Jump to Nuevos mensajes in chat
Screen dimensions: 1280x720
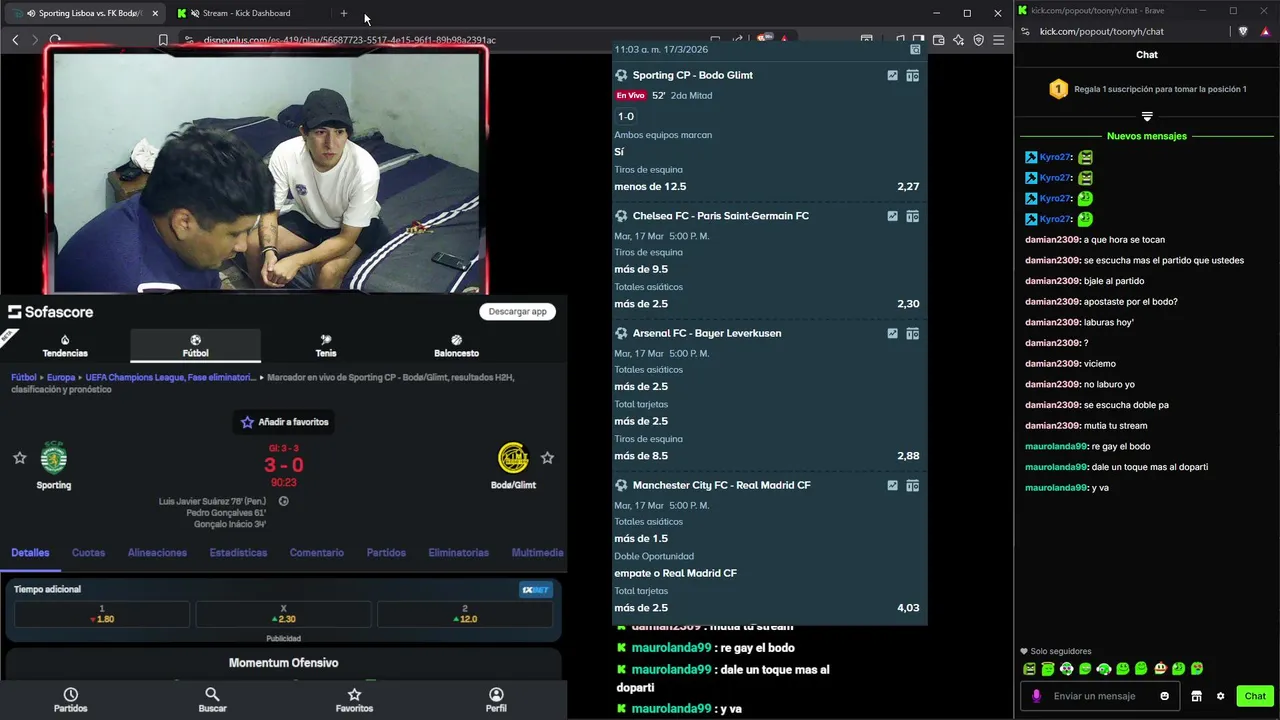(x=1147, y=136)
